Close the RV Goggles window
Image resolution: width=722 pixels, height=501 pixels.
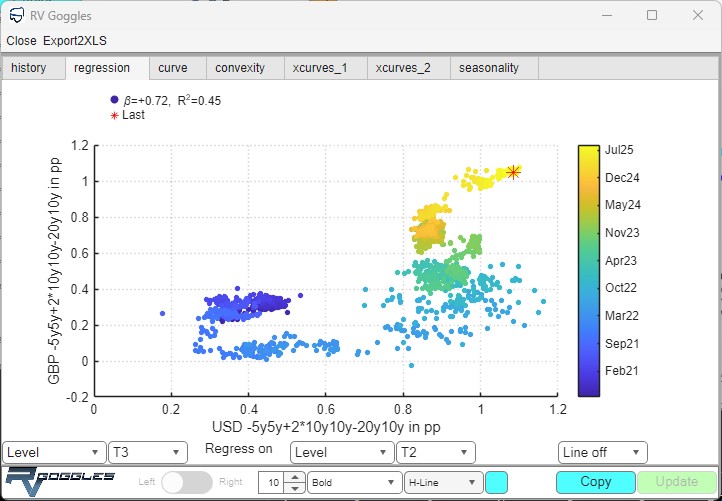tap(698, 15)
